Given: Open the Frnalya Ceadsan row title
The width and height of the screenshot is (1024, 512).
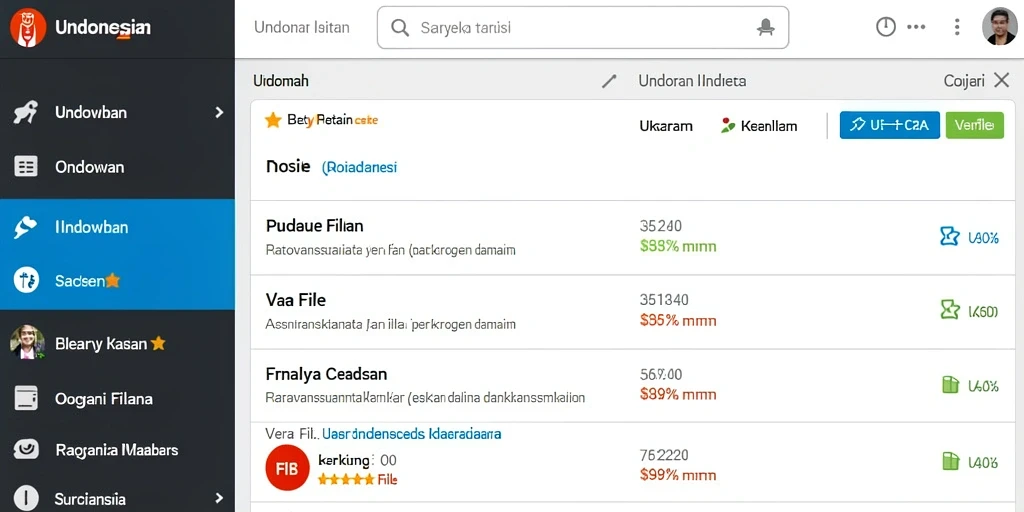Looking at the screenshot, I should point(327,374).
